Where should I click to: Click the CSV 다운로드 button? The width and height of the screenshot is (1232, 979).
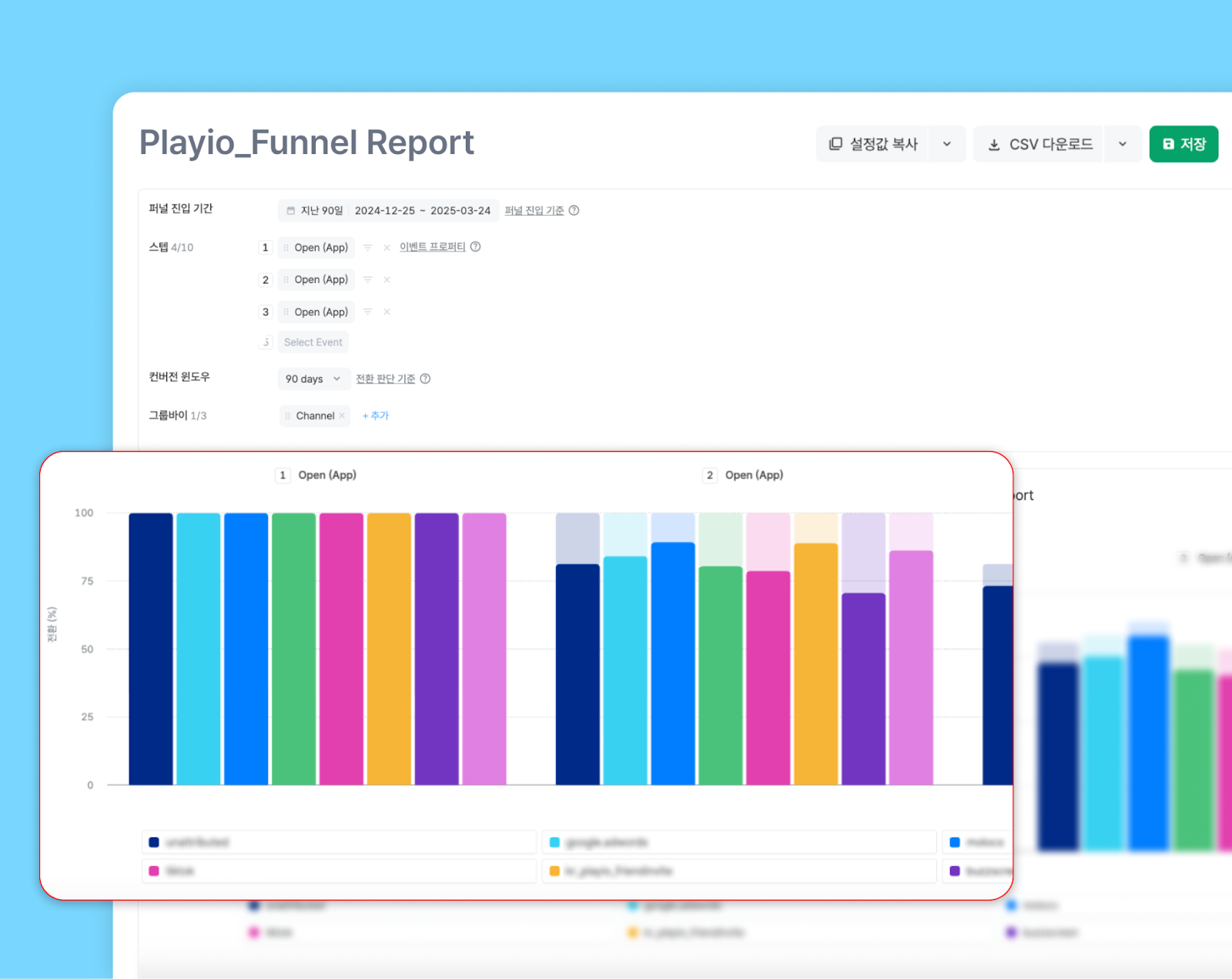(x=1039, y=144)
